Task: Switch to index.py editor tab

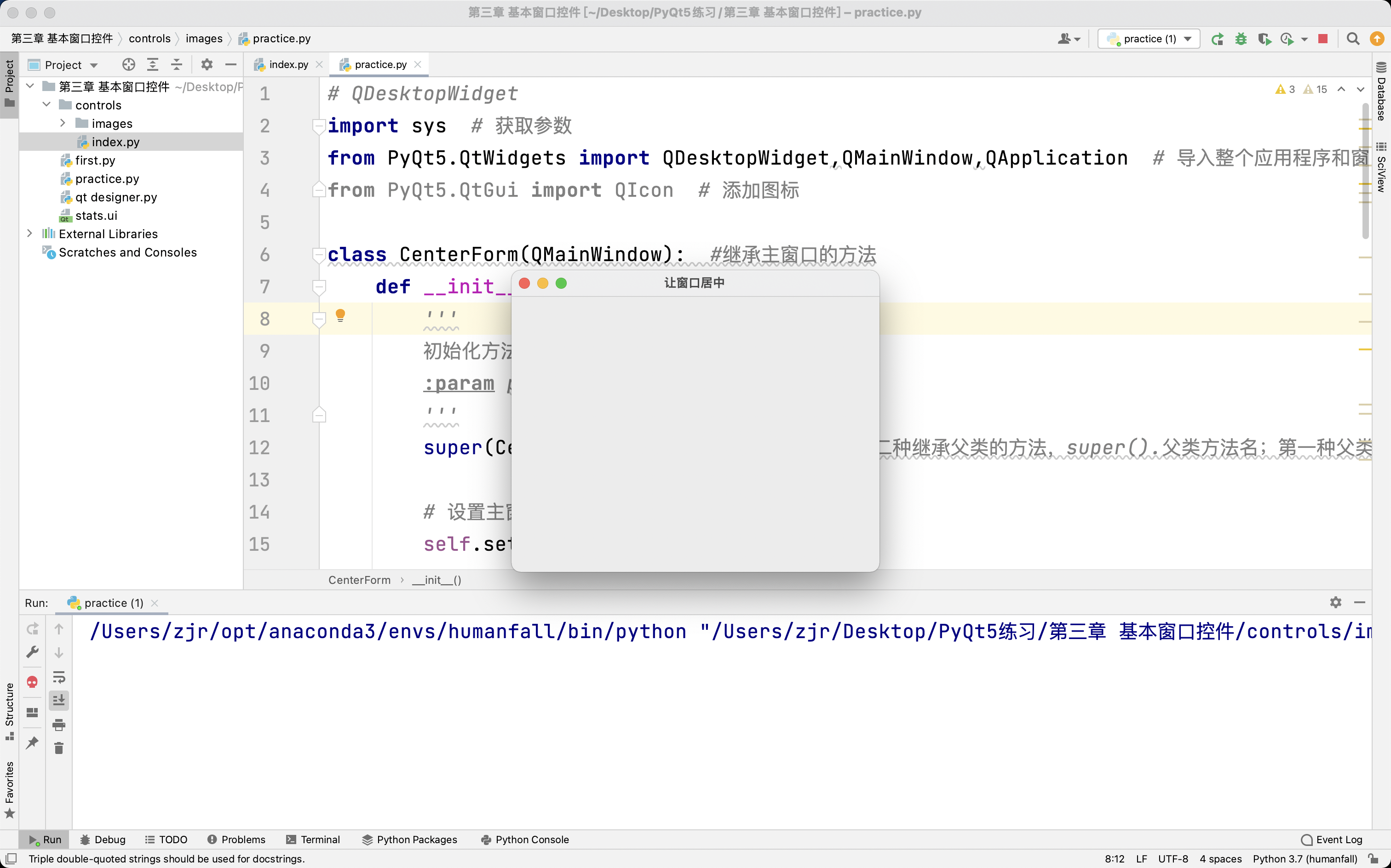Action: (x=288, y=64)
